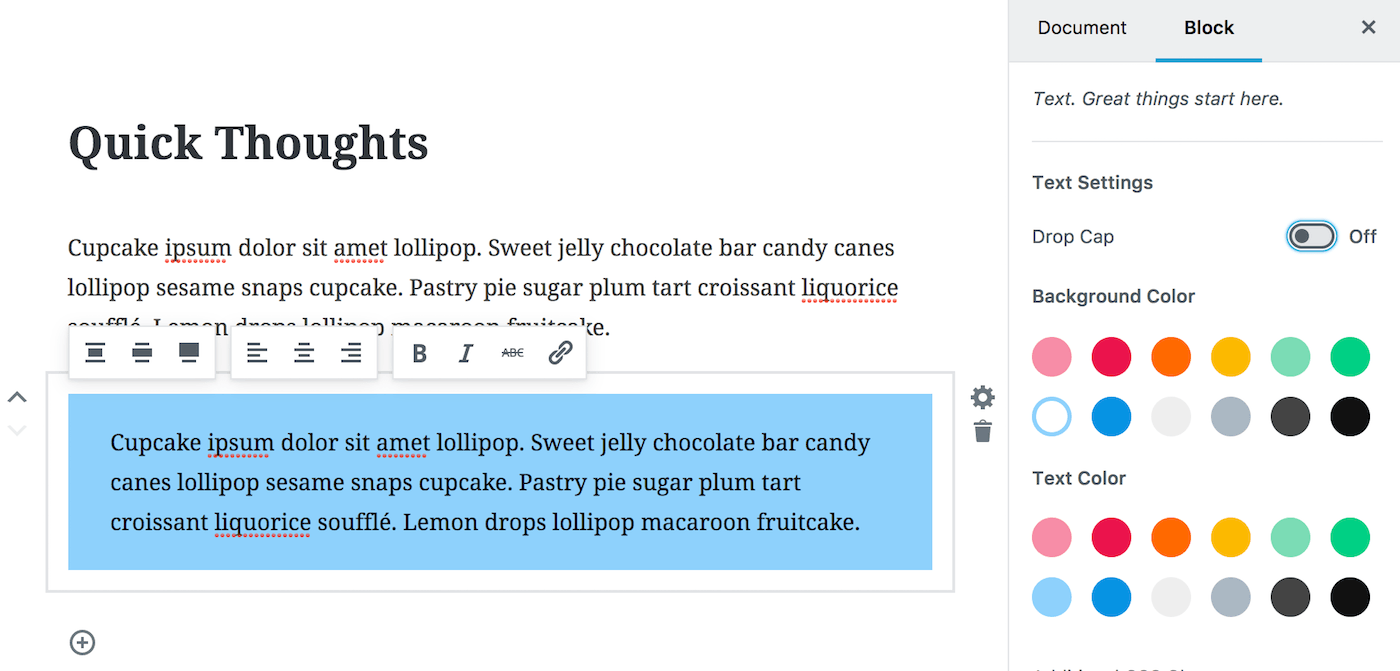The height and width of the screenshot is (671, 1400).
Task: Open block settings gear icon
Action: pyautogui.click(x=983, y=397)
